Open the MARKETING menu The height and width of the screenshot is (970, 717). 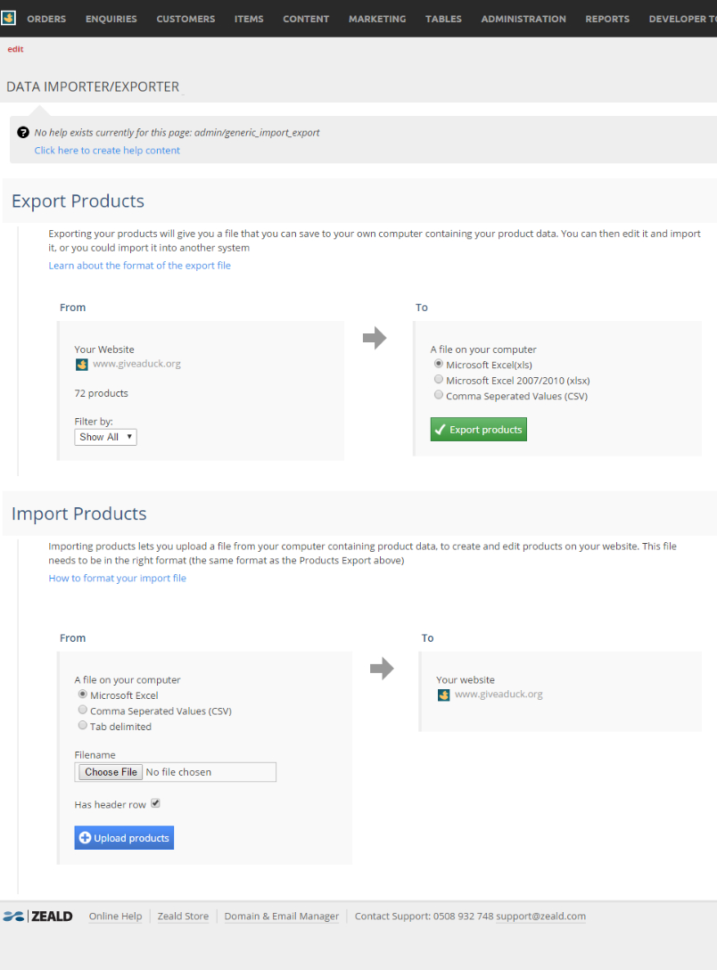click(377, 18)
